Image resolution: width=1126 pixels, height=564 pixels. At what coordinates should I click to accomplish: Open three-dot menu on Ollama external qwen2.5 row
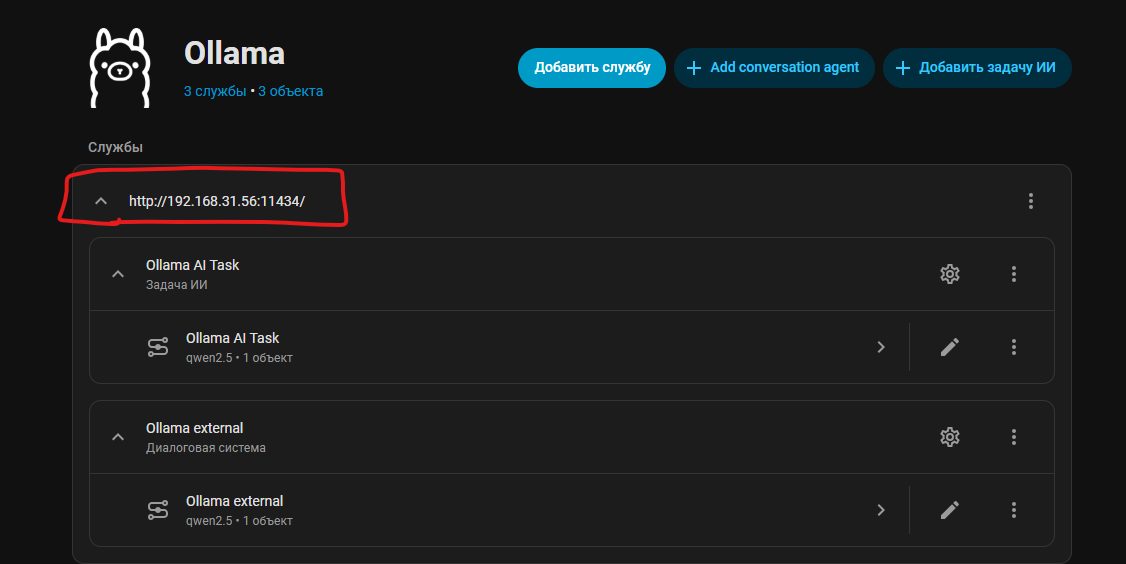(x=1013, y=510)
